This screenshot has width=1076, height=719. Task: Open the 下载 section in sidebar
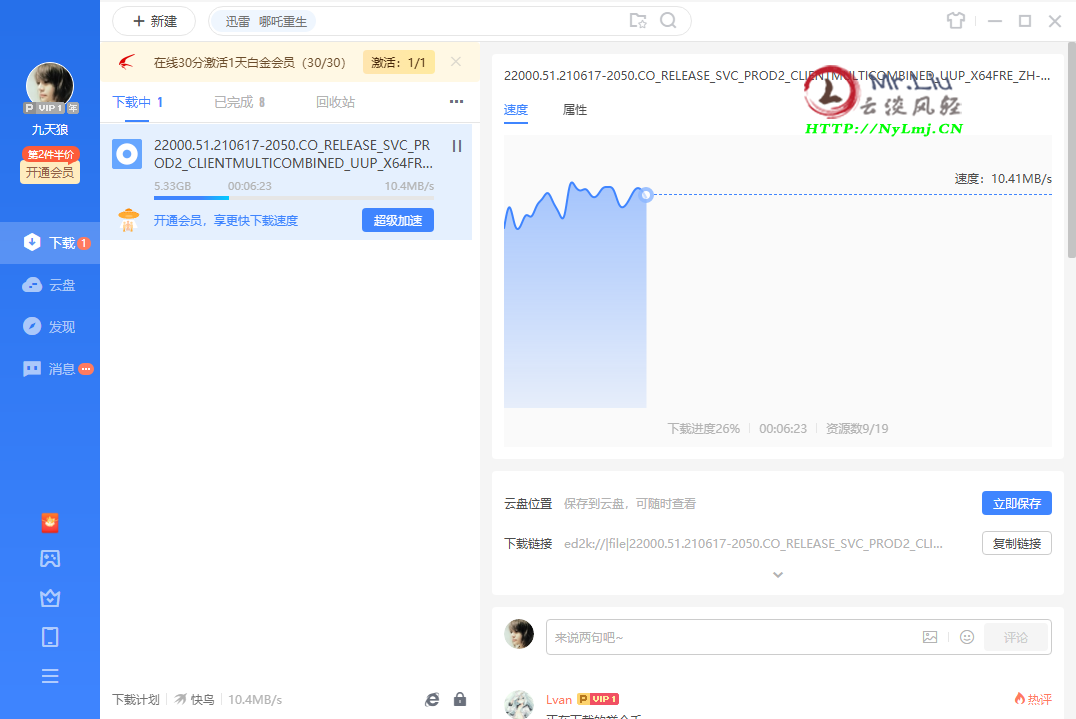pyautogui.click(x=50, y=243)
